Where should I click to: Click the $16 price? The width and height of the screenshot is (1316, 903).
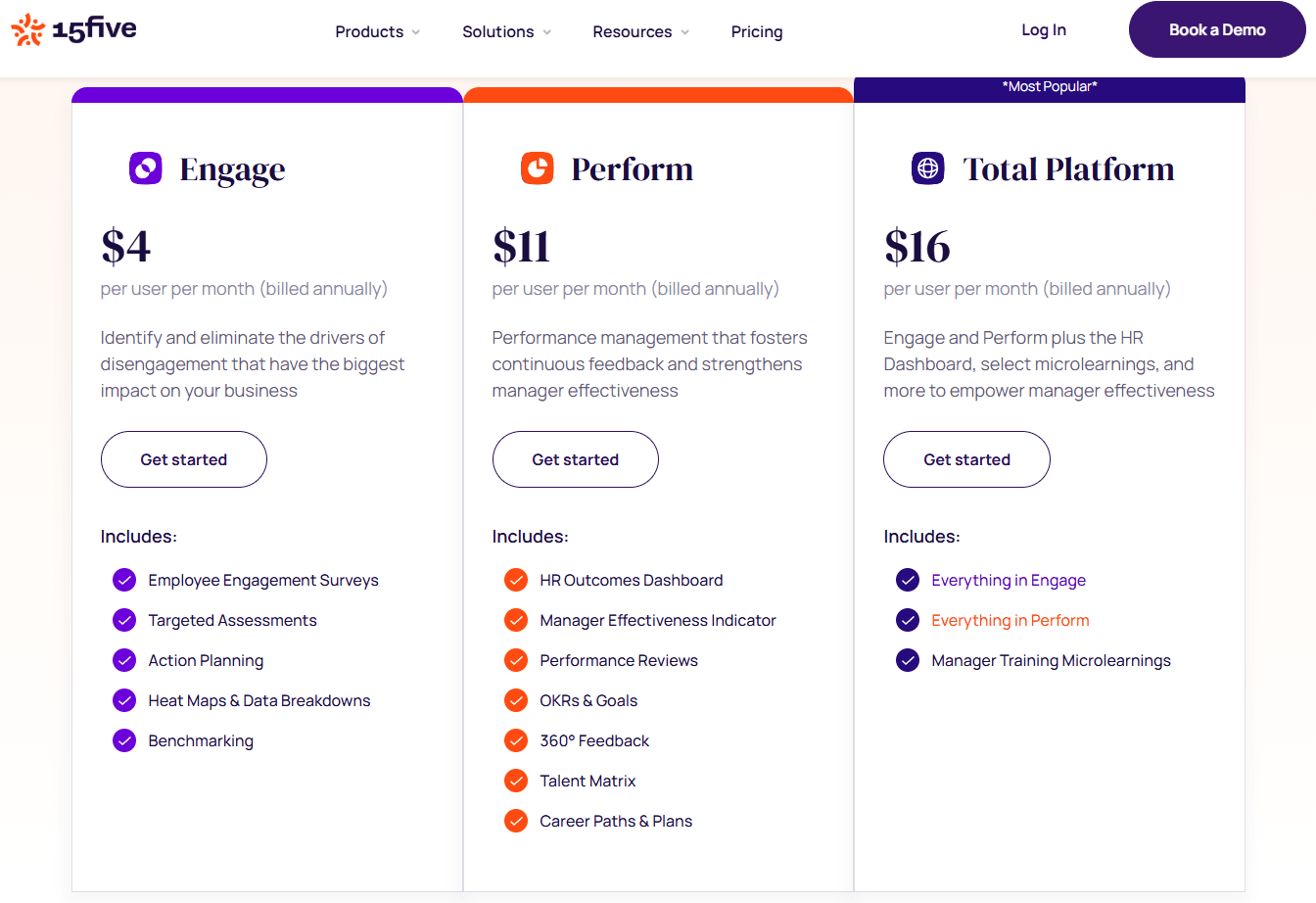916,246
